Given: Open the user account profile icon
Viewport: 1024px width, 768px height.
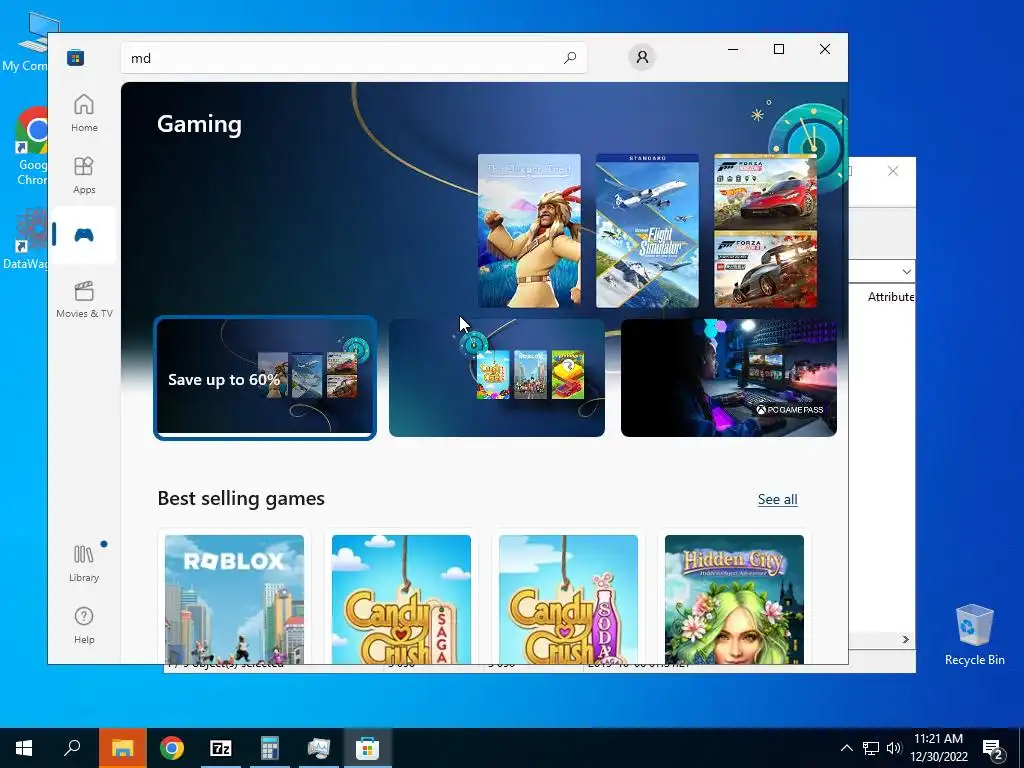Looking at the screenshot, I should [642, 57].
